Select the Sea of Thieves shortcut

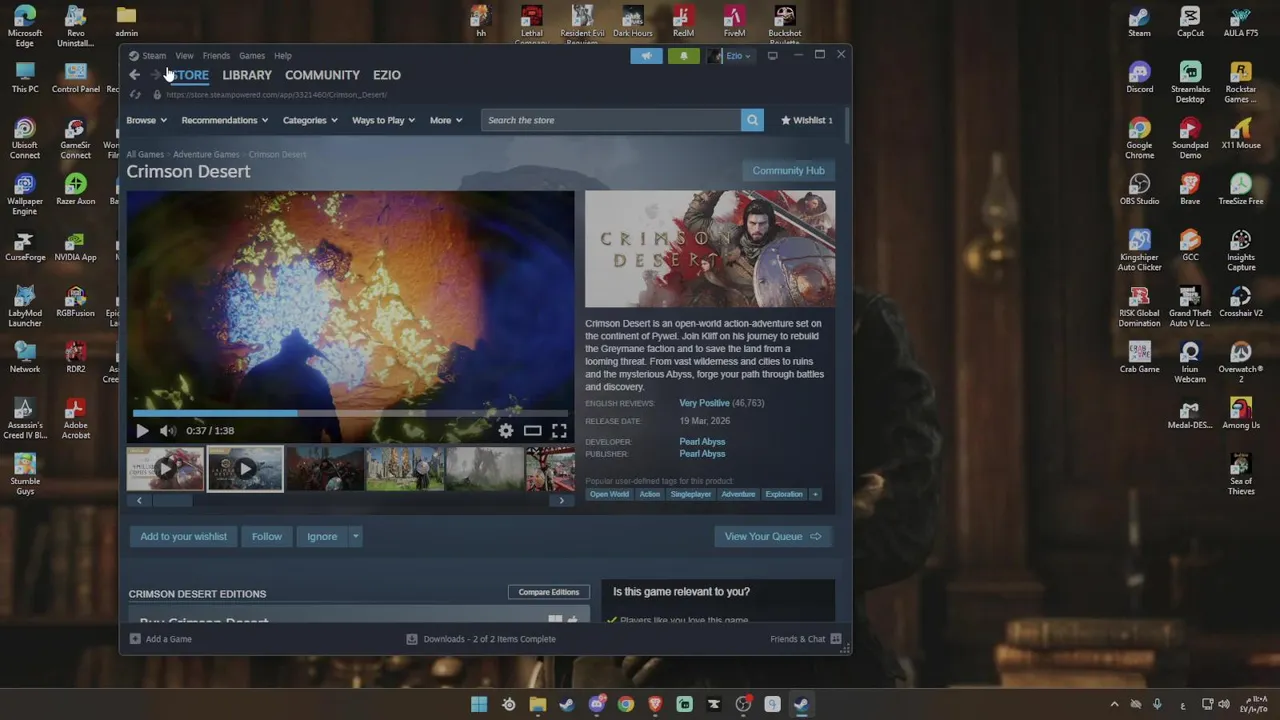[x=1241, y=474]
